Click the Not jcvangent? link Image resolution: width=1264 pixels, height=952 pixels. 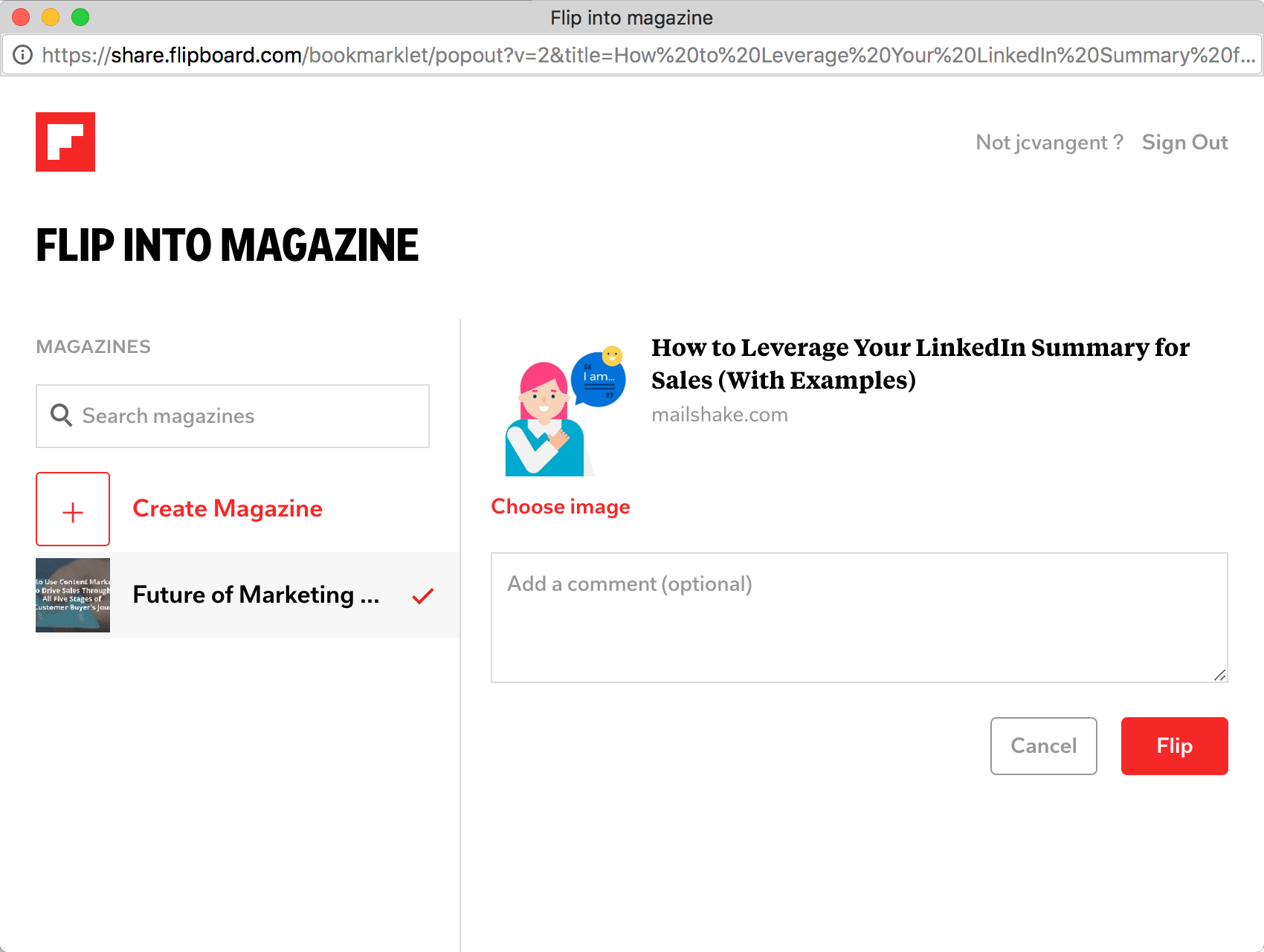coord(1049,143)
